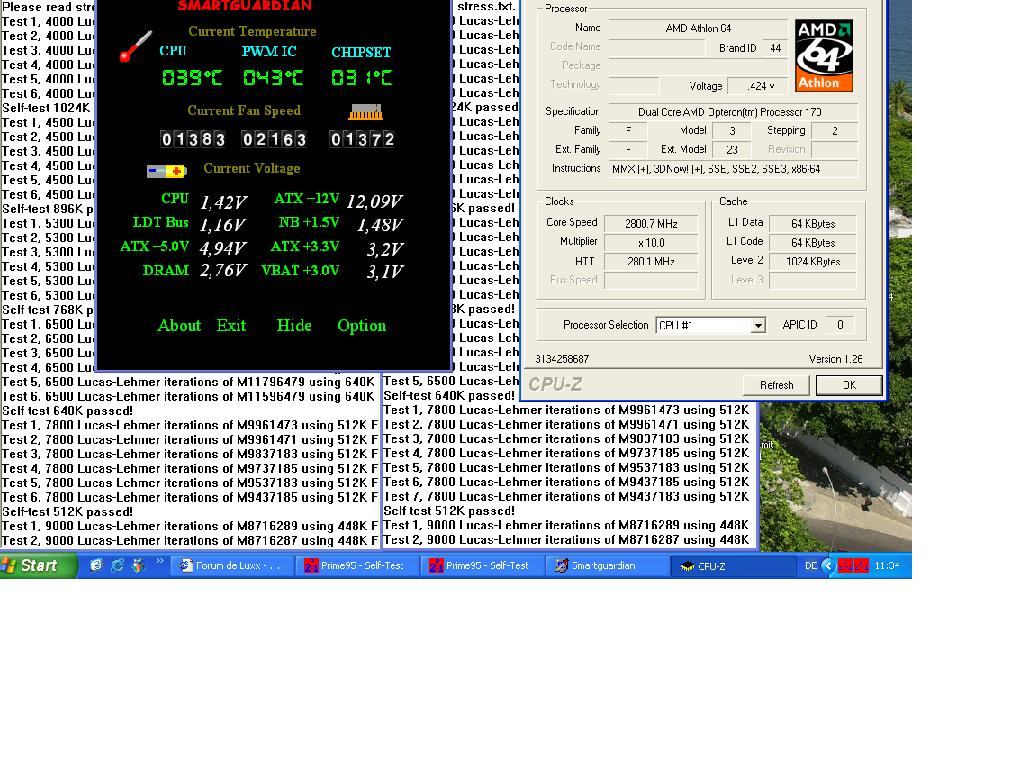Click 'Self-test 512K passed!' in right Prime95 window
This screenshot has height=768, width=1024.
(449, 511)
